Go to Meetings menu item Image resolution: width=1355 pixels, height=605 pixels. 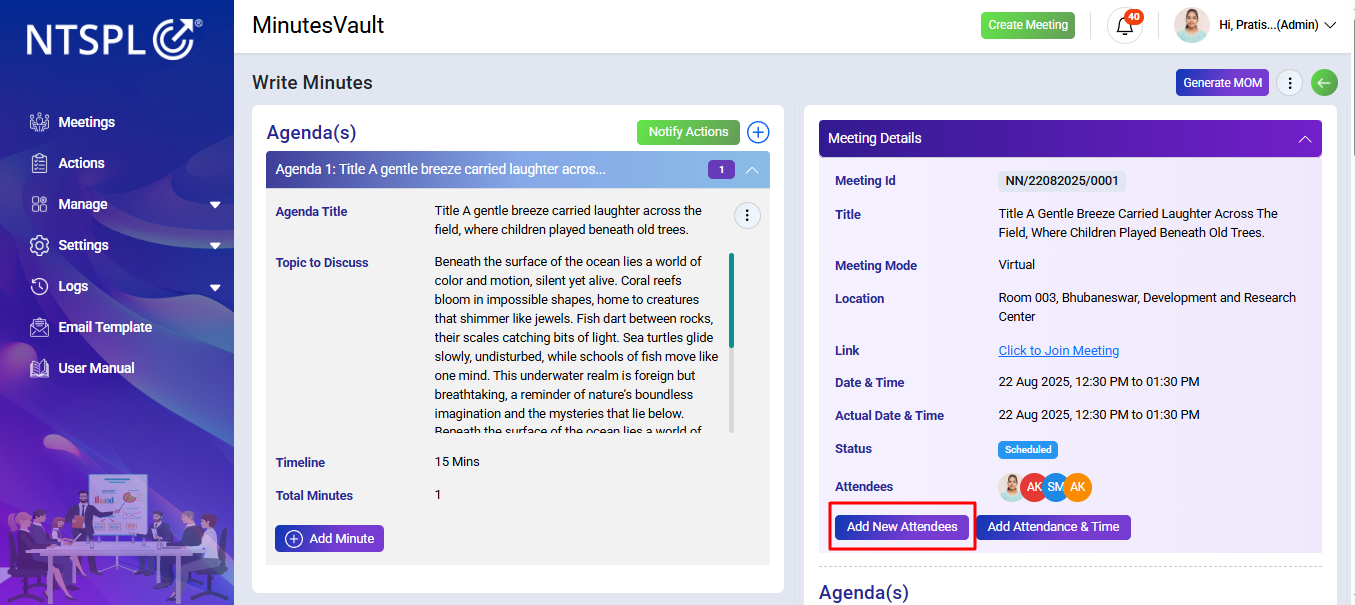(86, 122)
